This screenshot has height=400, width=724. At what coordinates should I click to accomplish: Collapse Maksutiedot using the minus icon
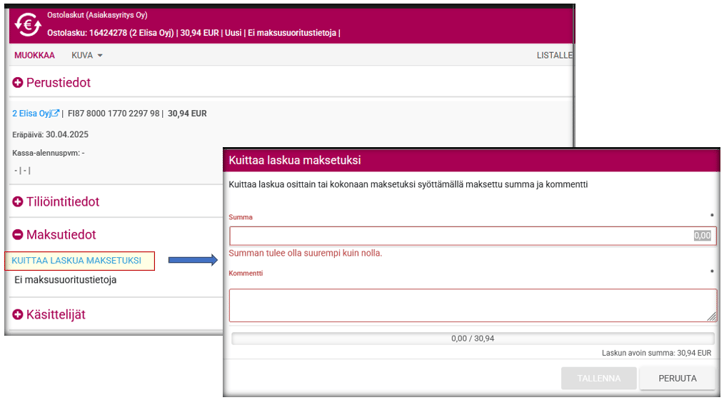18,235
